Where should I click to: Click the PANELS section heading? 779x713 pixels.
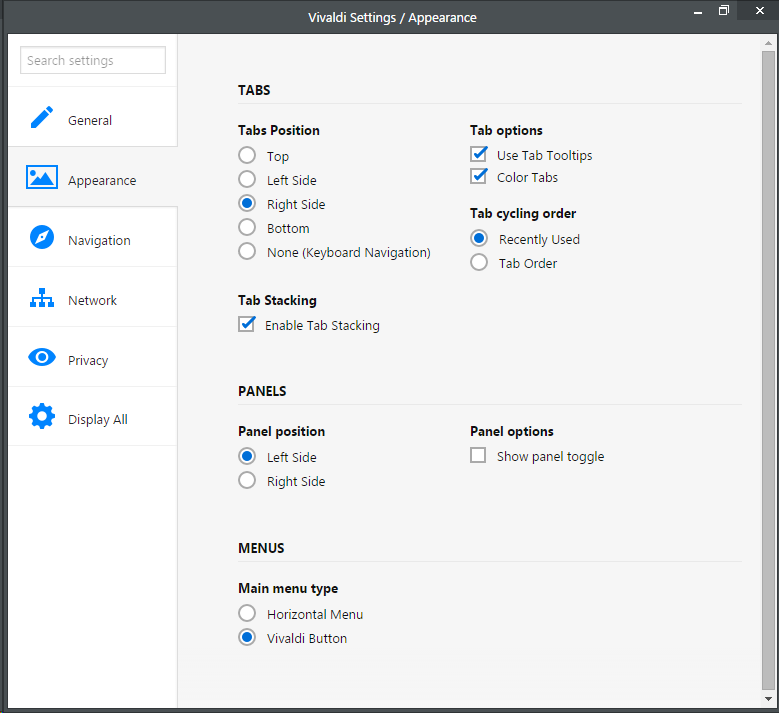coord(262,392)
